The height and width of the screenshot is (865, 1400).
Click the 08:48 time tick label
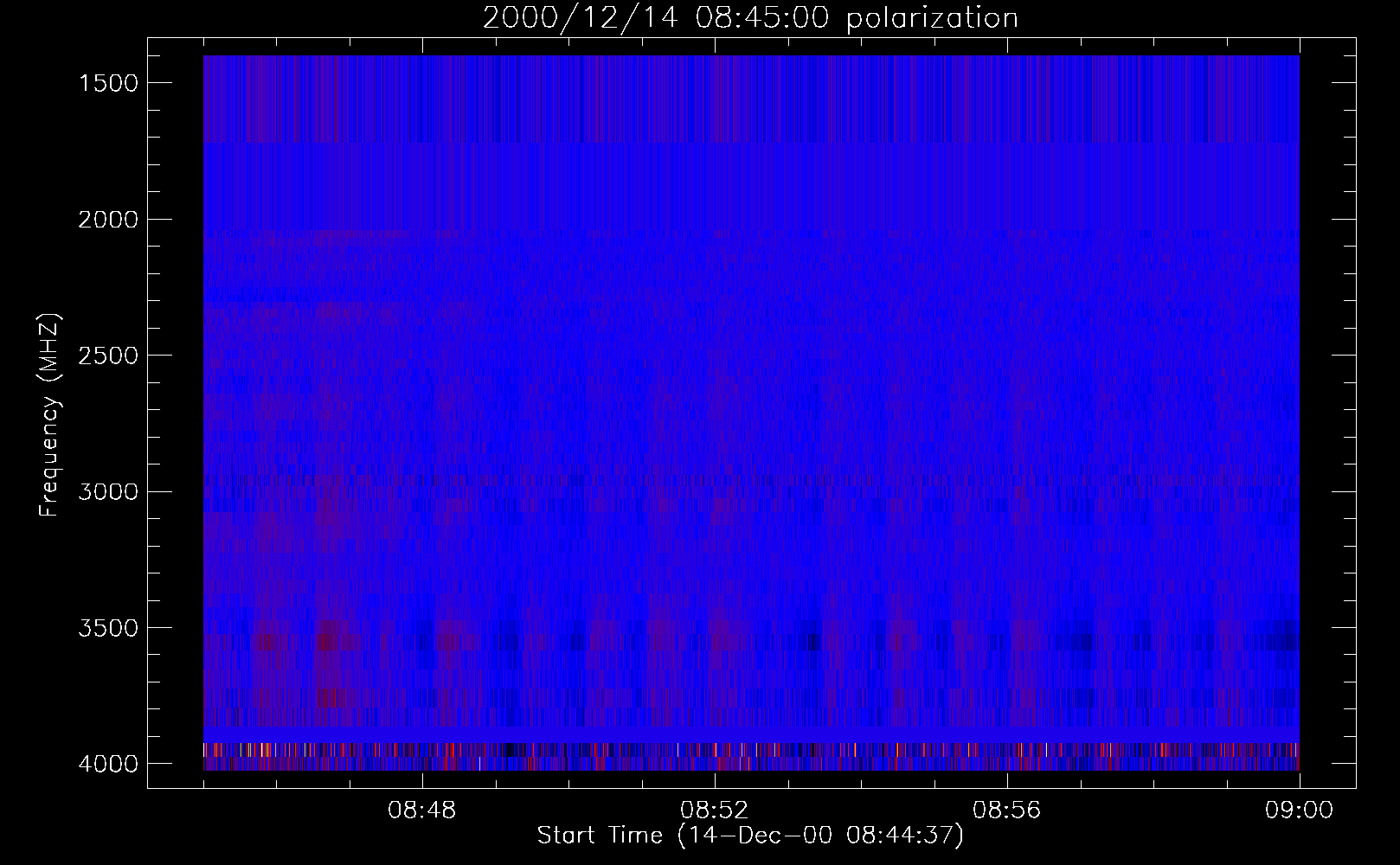(x=422, y=811)
